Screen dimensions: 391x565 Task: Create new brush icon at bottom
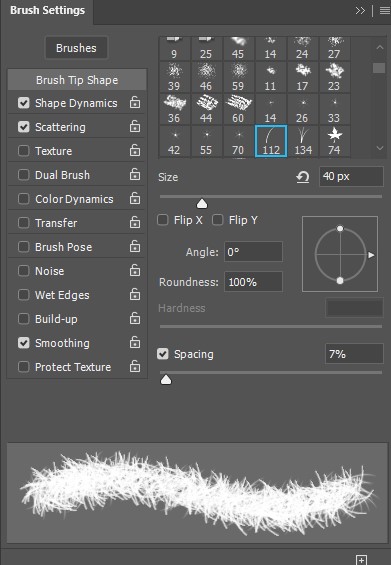[361, 560]
